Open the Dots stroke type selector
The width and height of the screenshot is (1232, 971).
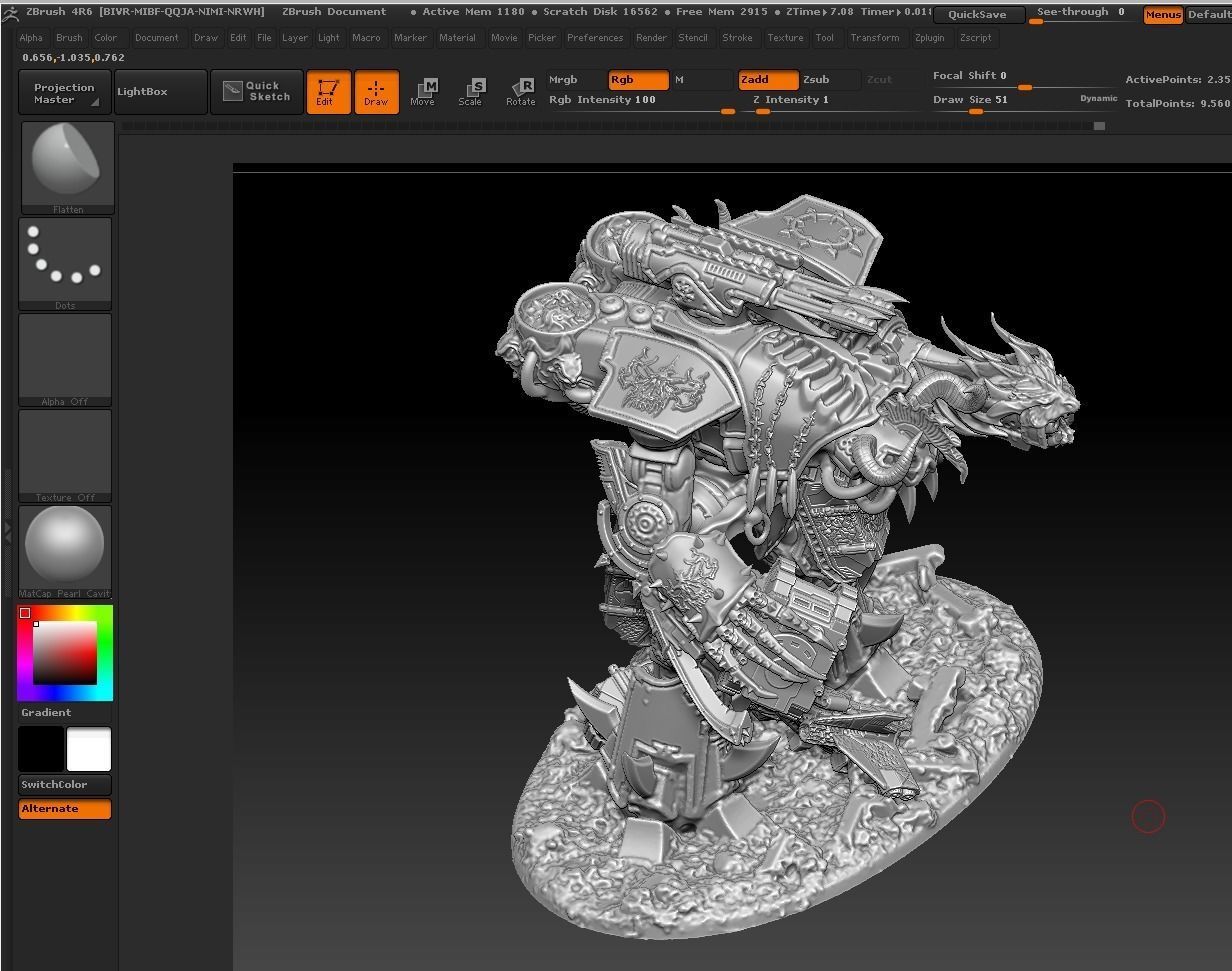[x=65, y=264]
